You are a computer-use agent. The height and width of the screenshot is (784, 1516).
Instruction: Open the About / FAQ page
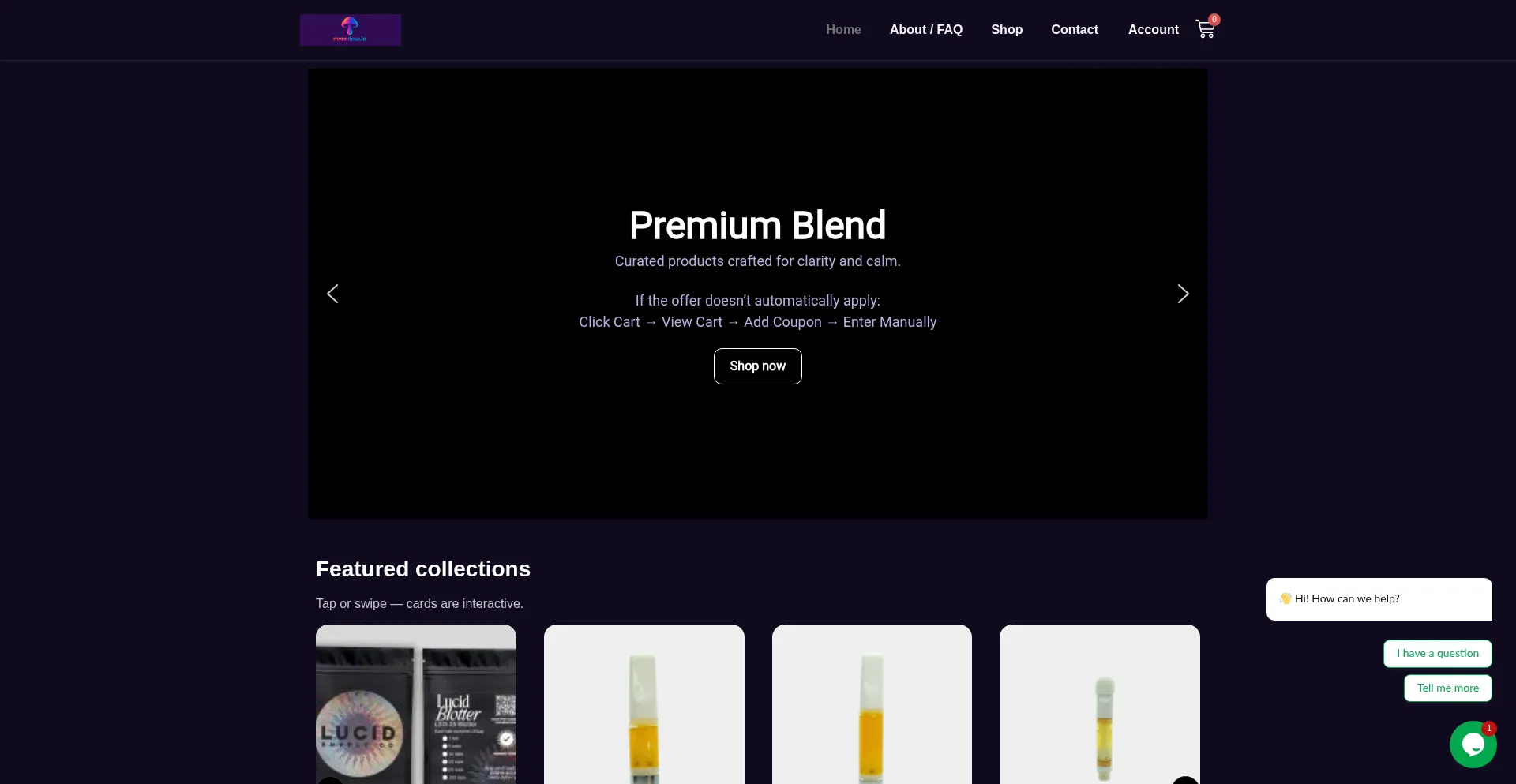[x=925, y=30]
